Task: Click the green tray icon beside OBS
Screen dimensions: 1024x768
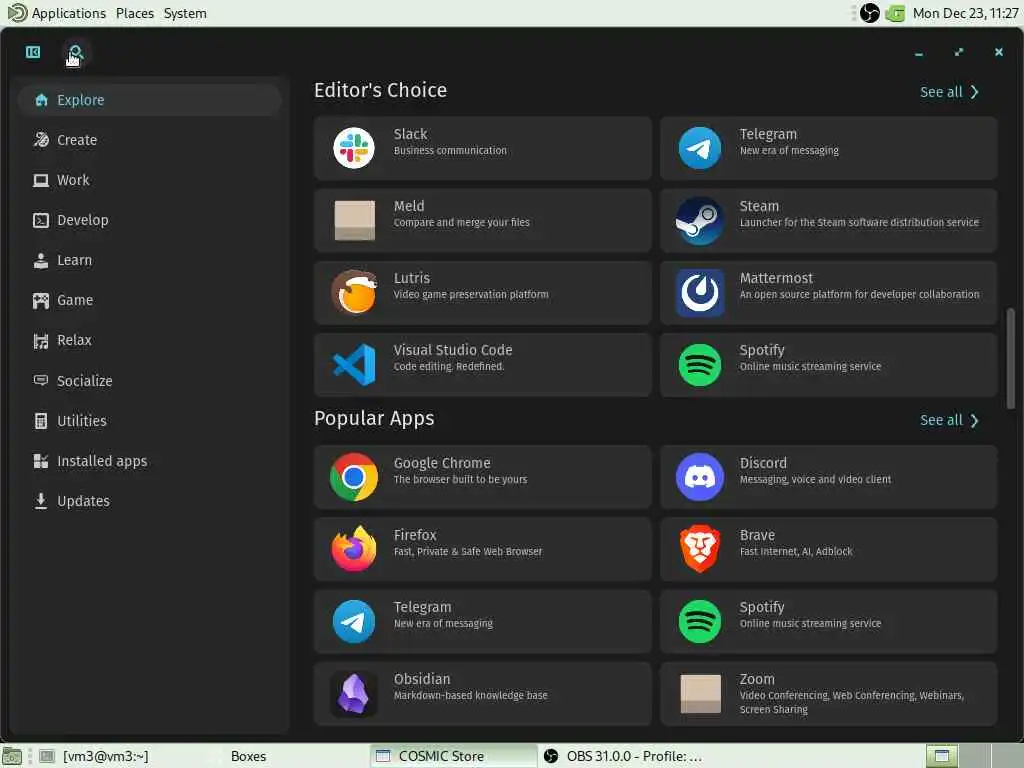Action: pos(895,13)
